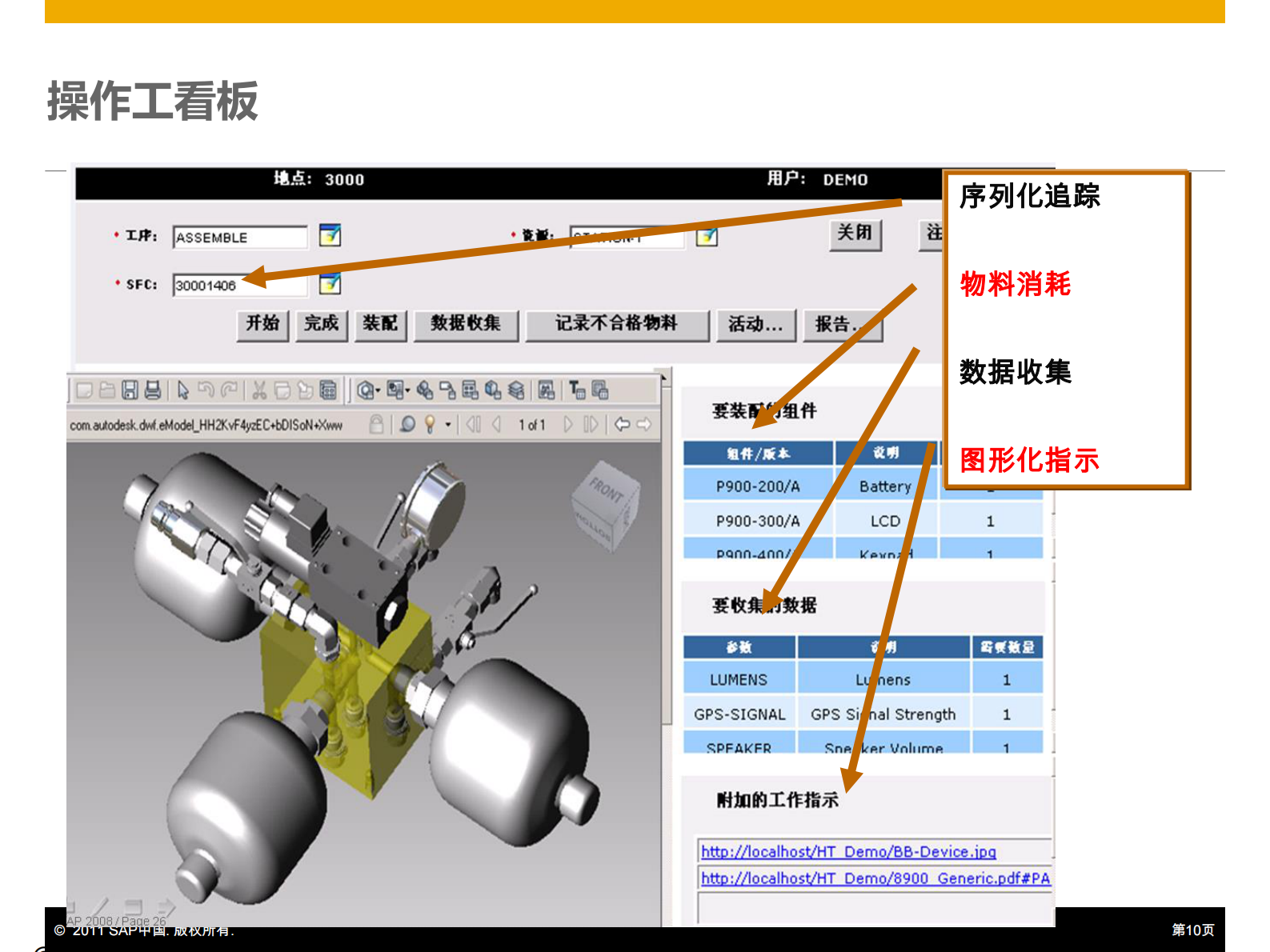Select component P900-300/A in the table
1270x952 pixels.
pos(758,522)
